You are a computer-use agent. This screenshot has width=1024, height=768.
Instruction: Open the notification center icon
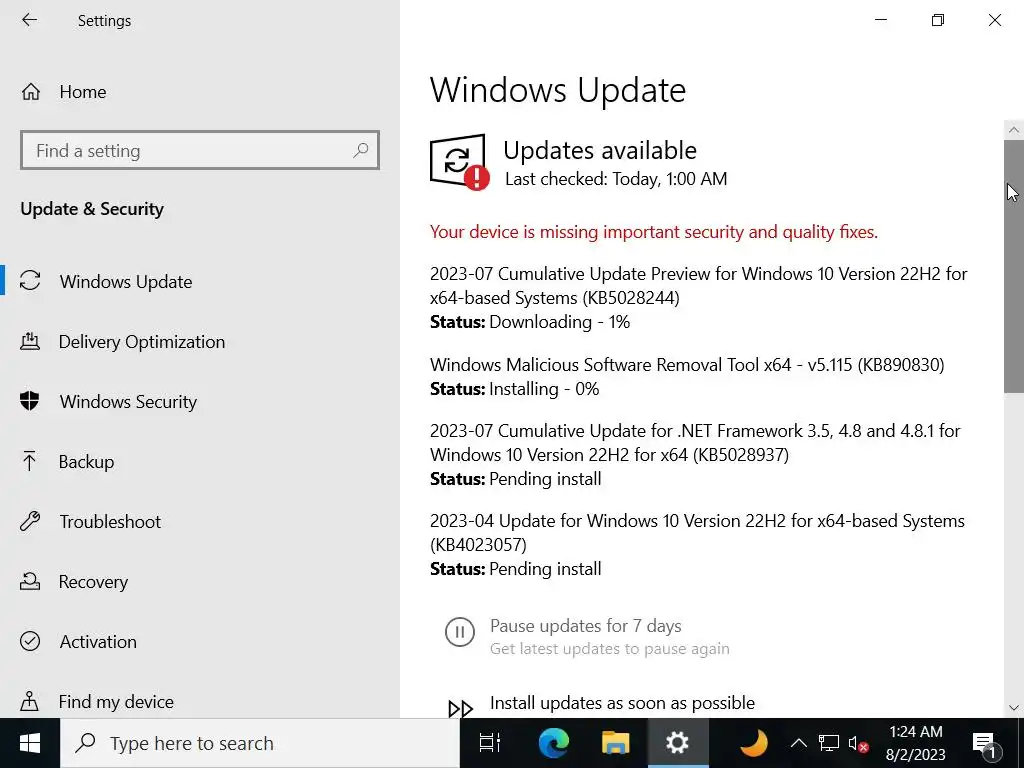[986, 744]
